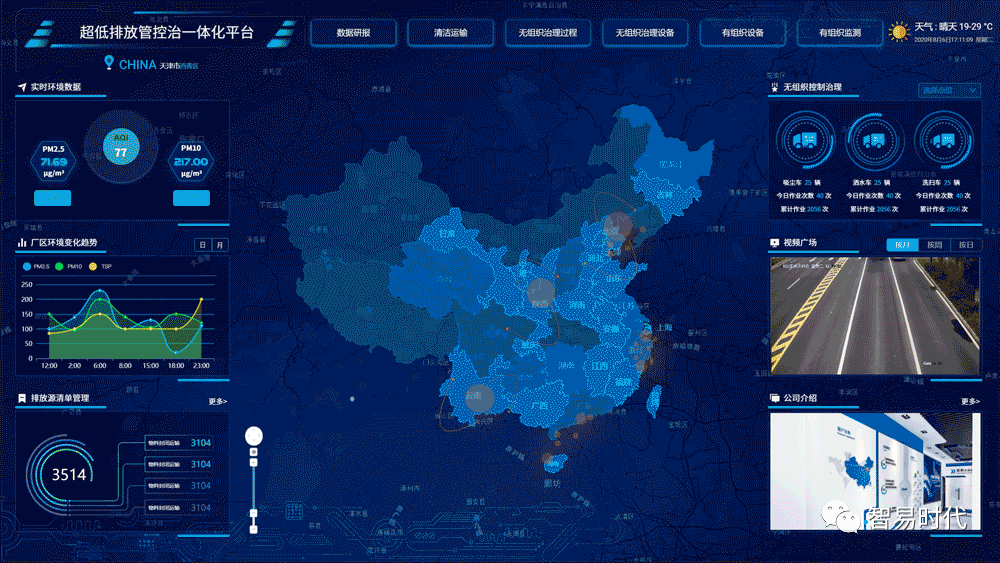
Task: Click the map zoom slider track
Action: [254, 489]
